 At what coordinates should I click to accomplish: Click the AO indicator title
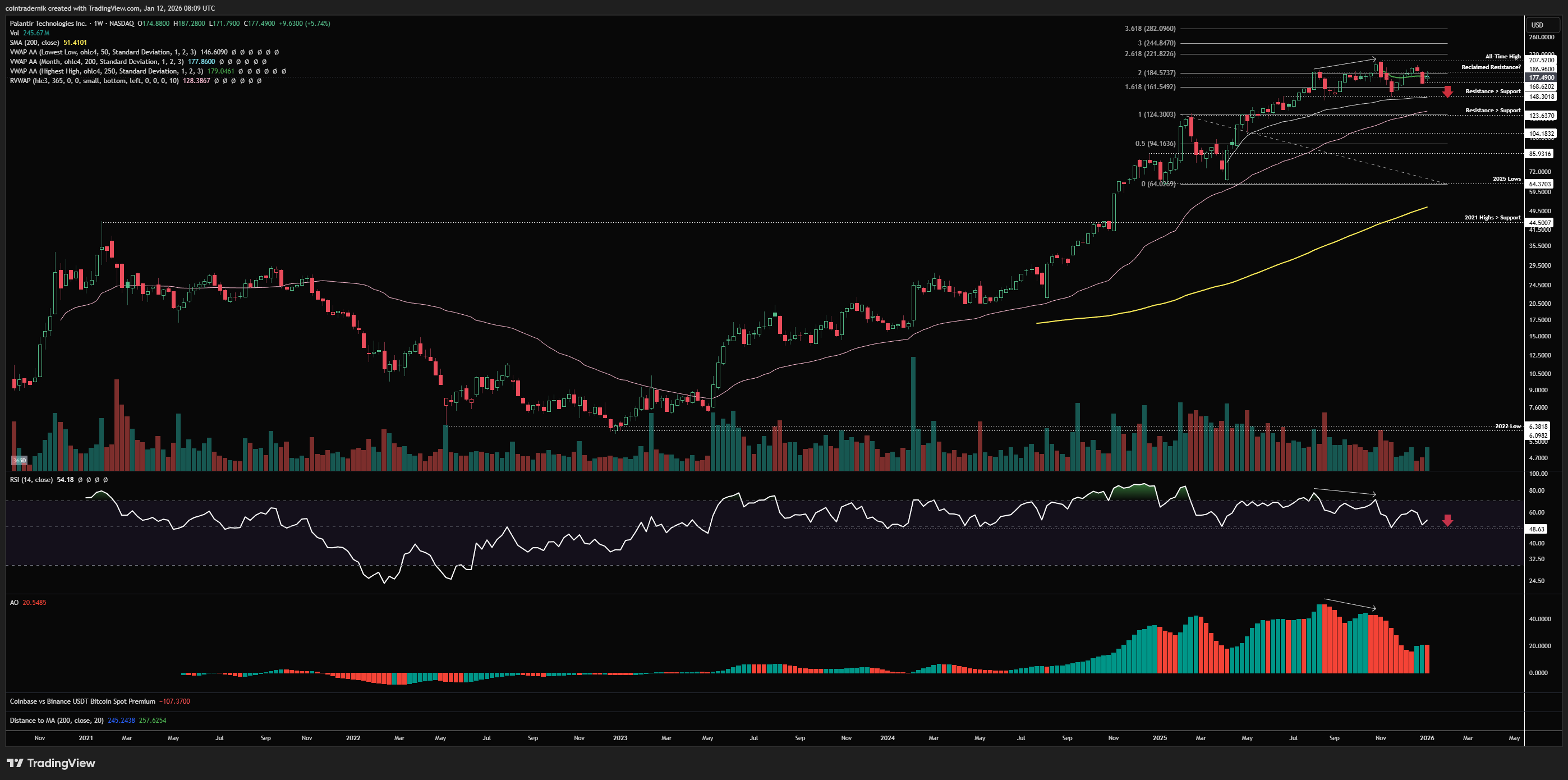click(x=14, y=602)
